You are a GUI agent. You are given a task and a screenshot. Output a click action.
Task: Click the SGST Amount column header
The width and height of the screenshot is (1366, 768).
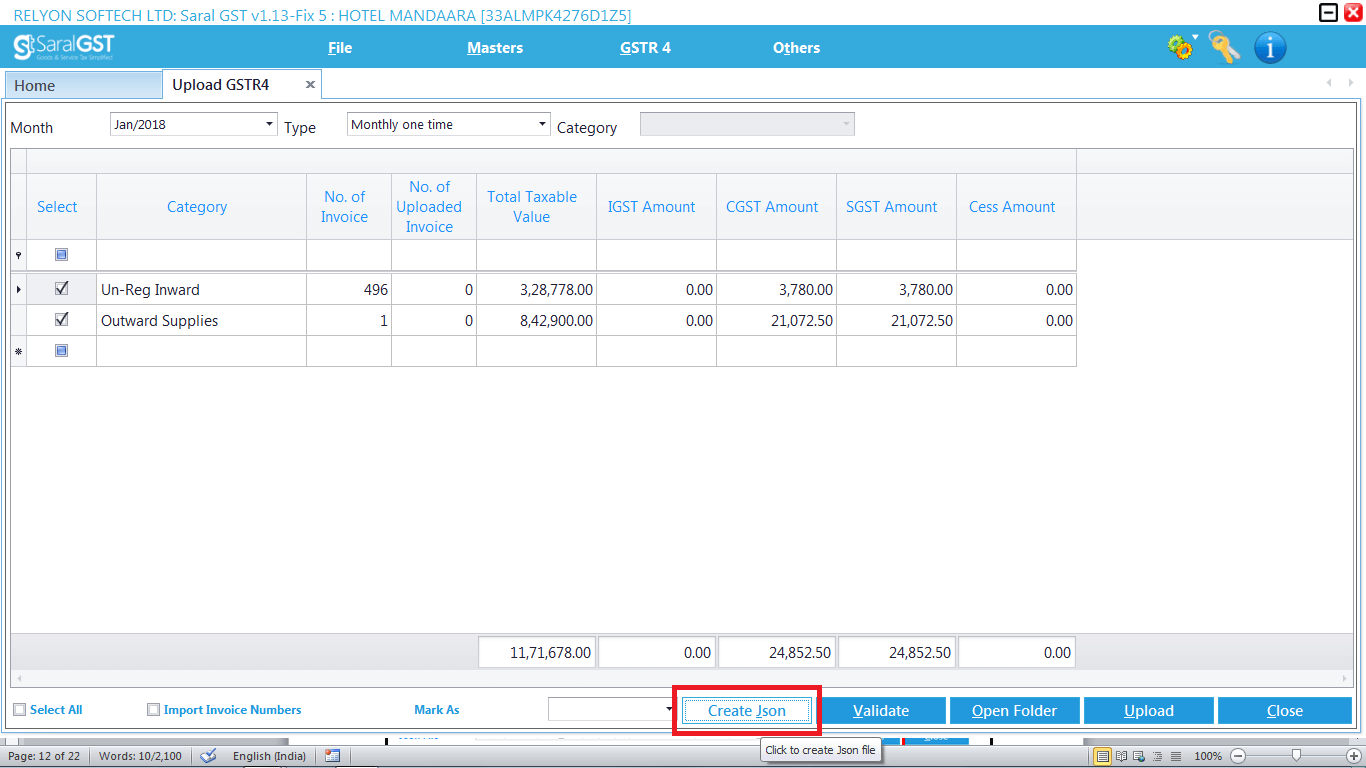pyautogui.click(x=896, y=207)
